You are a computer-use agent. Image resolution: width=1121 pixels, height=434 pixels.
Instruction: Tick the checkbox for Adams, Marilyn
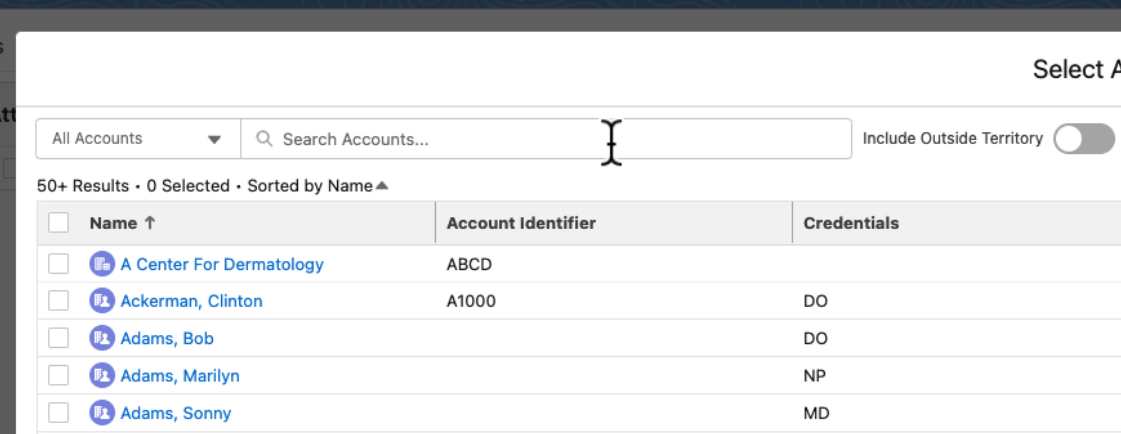pyautogui.click(x=59, y=376)
